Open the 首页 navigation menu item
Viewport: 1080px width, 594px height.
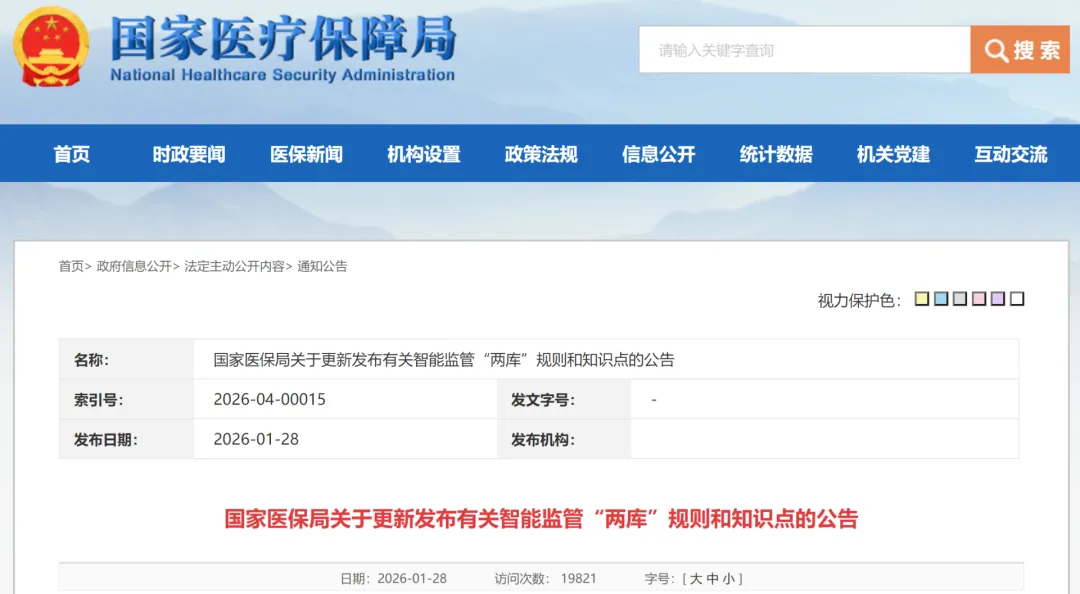point(72,154)
